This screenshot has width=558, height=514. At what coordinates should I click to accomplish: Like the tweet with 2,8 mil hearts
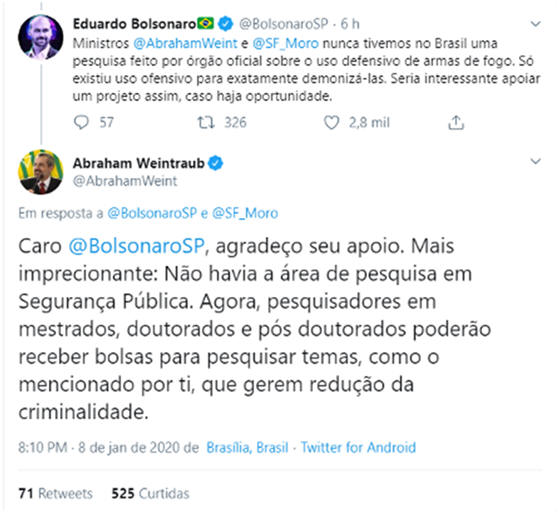(x=331, y=123)
